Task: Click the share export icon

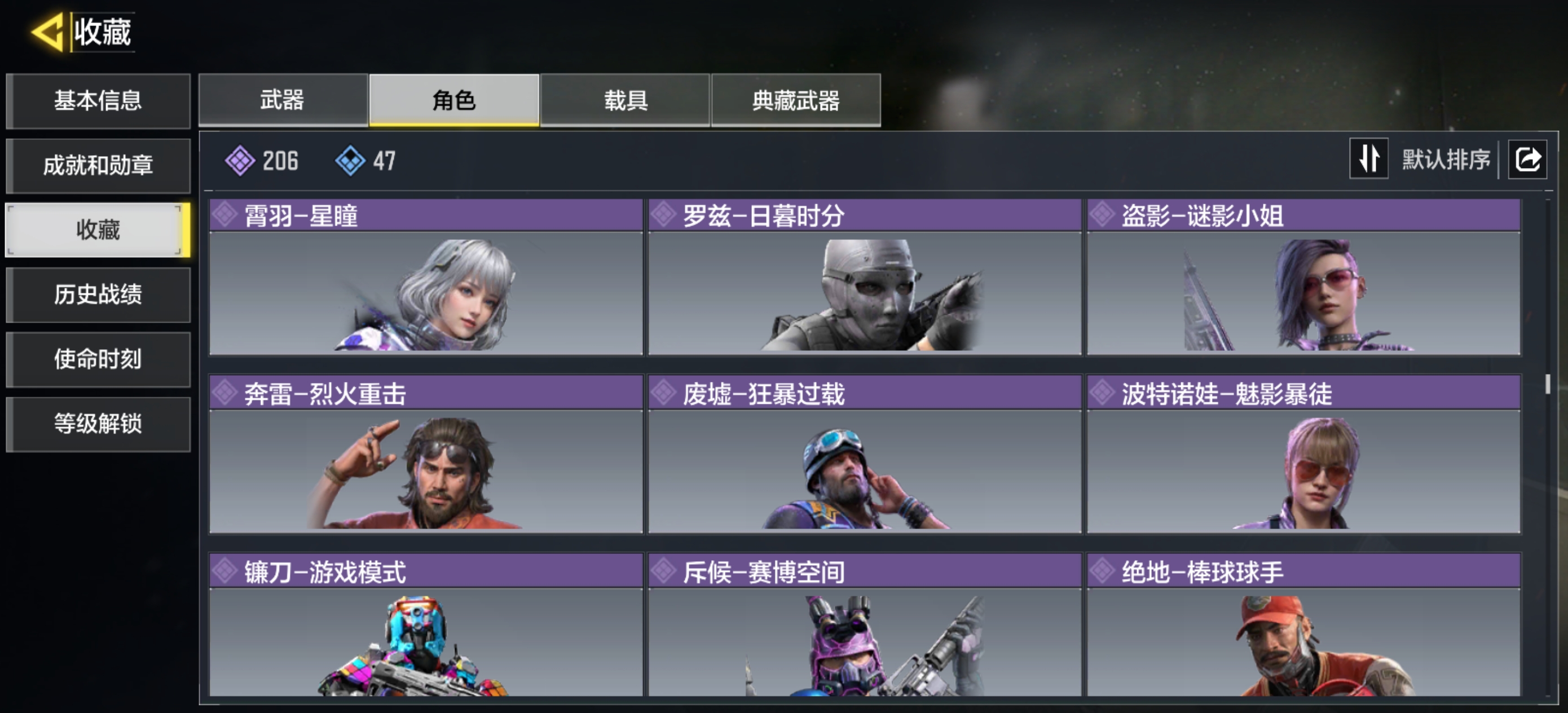Action: (1527, 160)
